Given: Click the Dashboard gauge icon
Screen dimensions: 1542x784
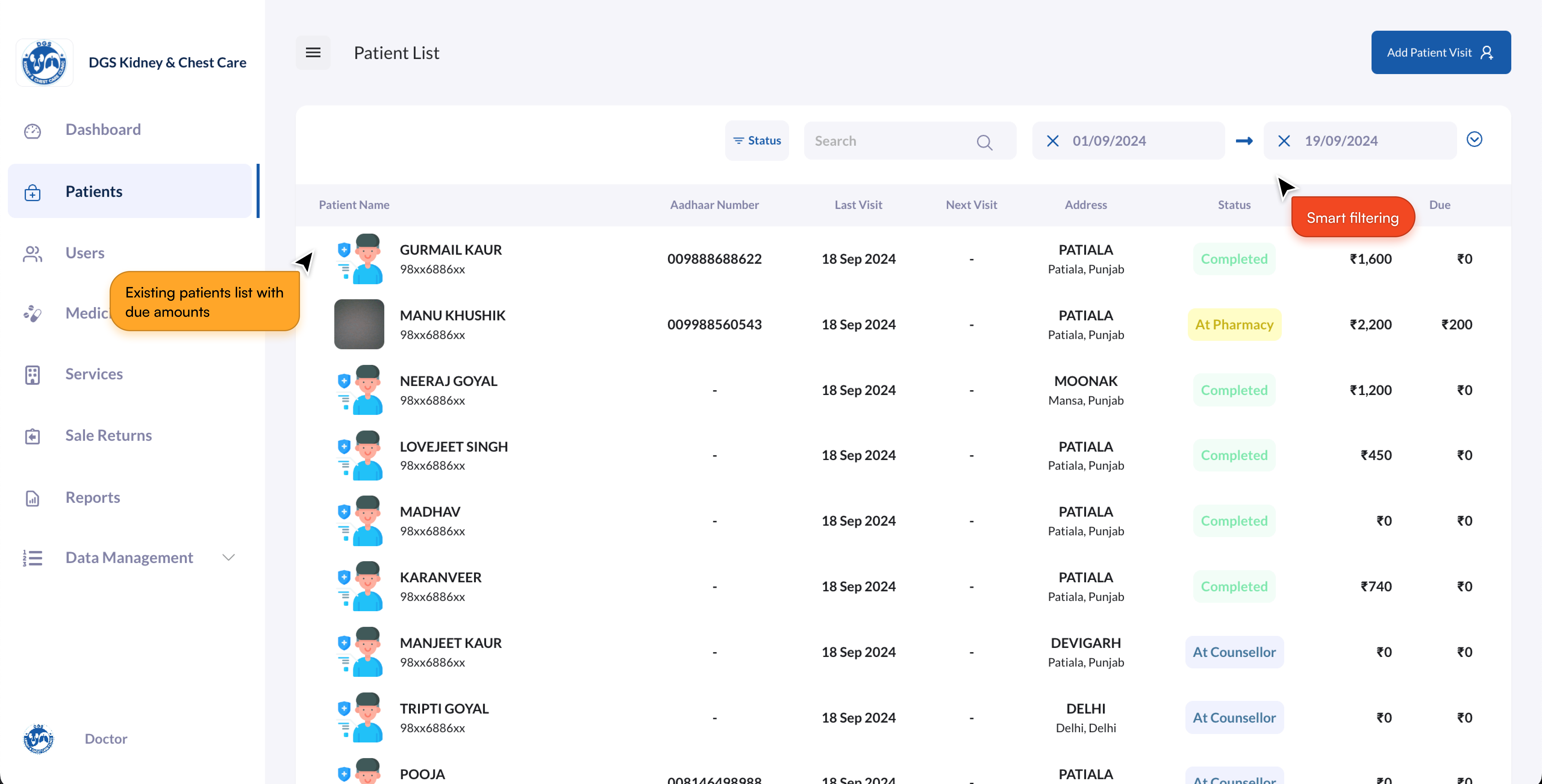Looking at the screenshot, I should pyautogui.click(x=32, y=130).
